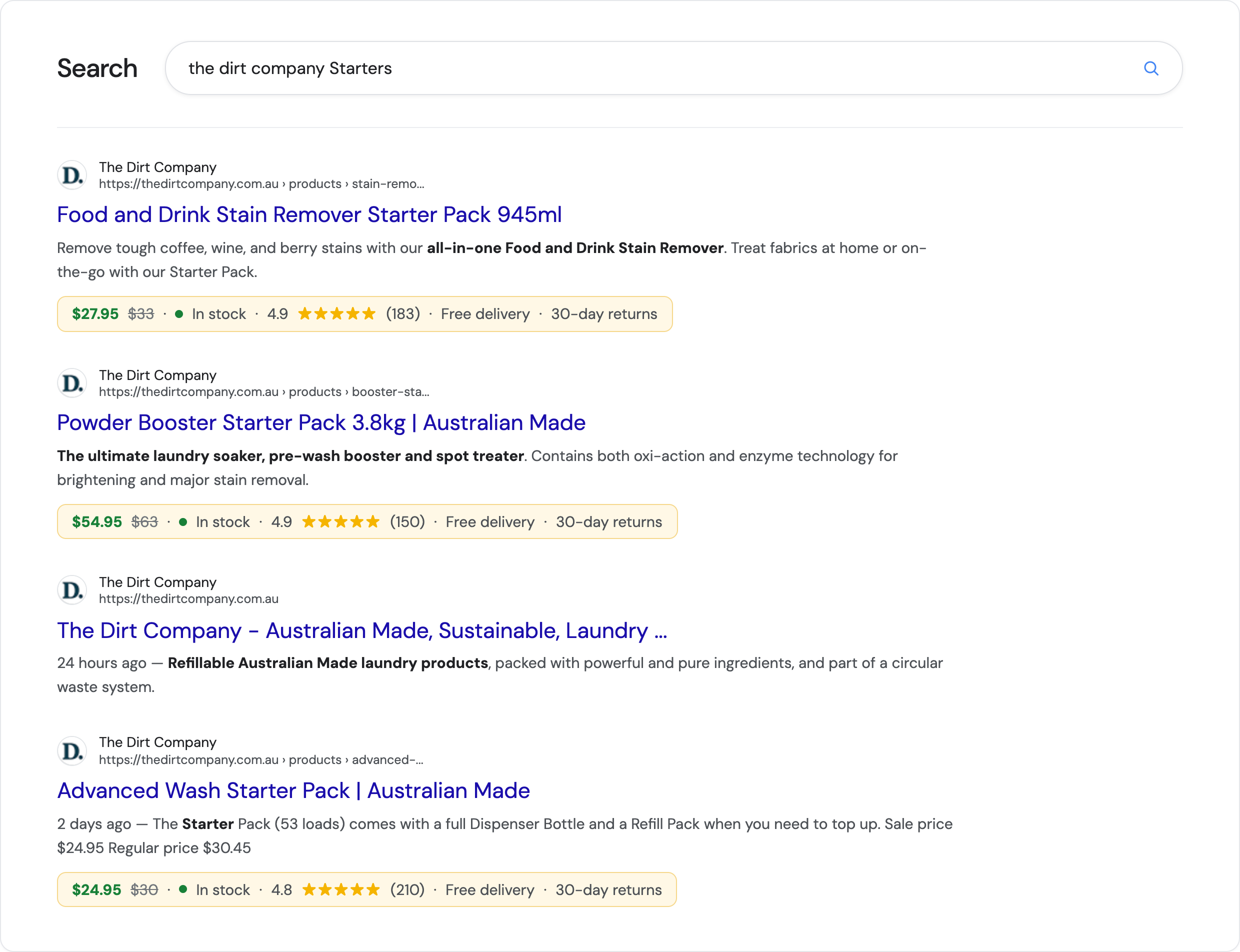Open Food and Drink Stain Remover Starter Pack link
Viewport: 1240px width, 952px height.
(309, 215)
